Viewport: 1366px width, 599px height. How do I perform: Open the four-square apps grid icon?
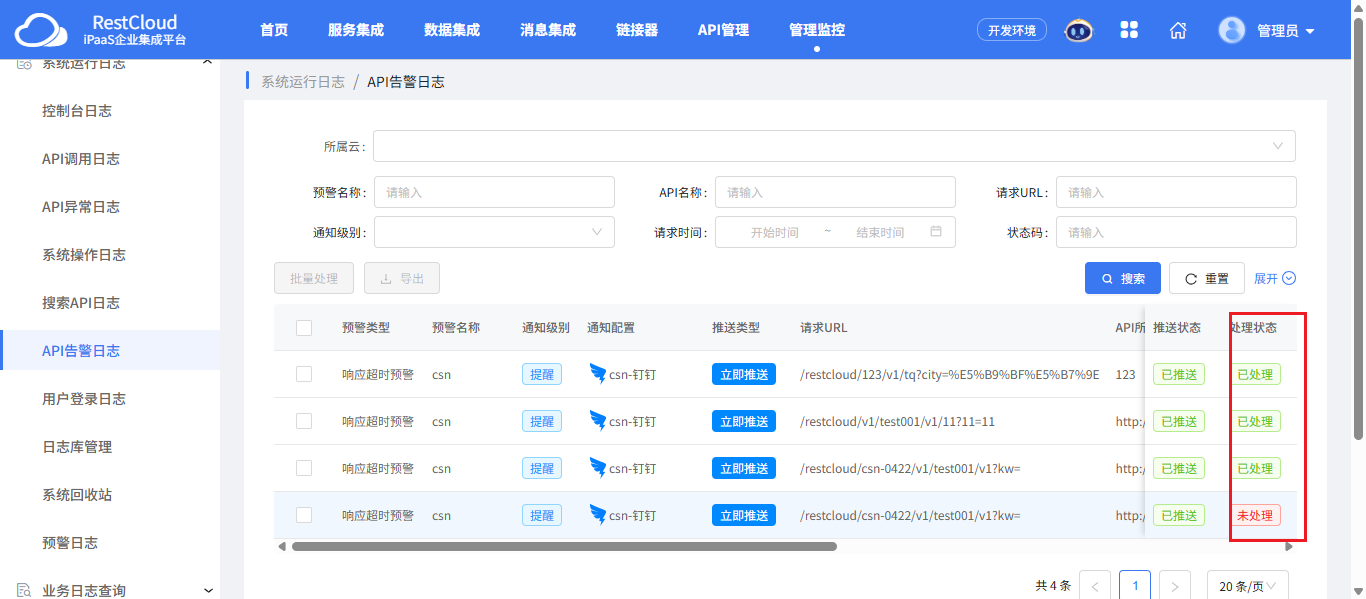click(x=1129, y=30)
